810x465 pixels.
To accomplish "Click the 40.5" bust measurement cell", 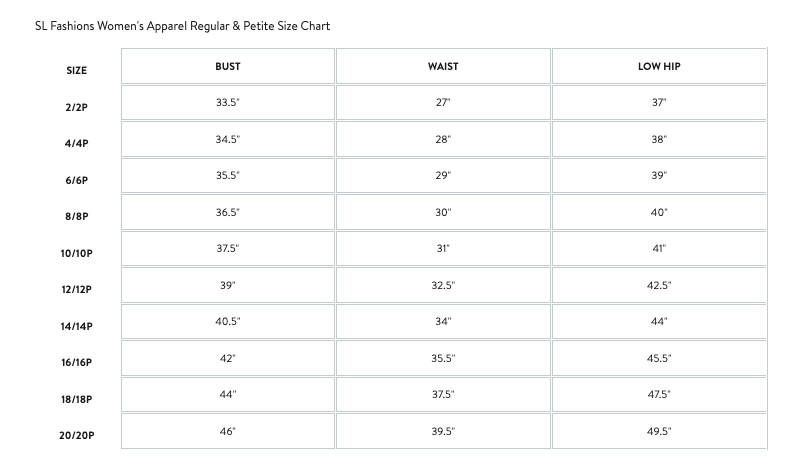I will coord(227,321).
